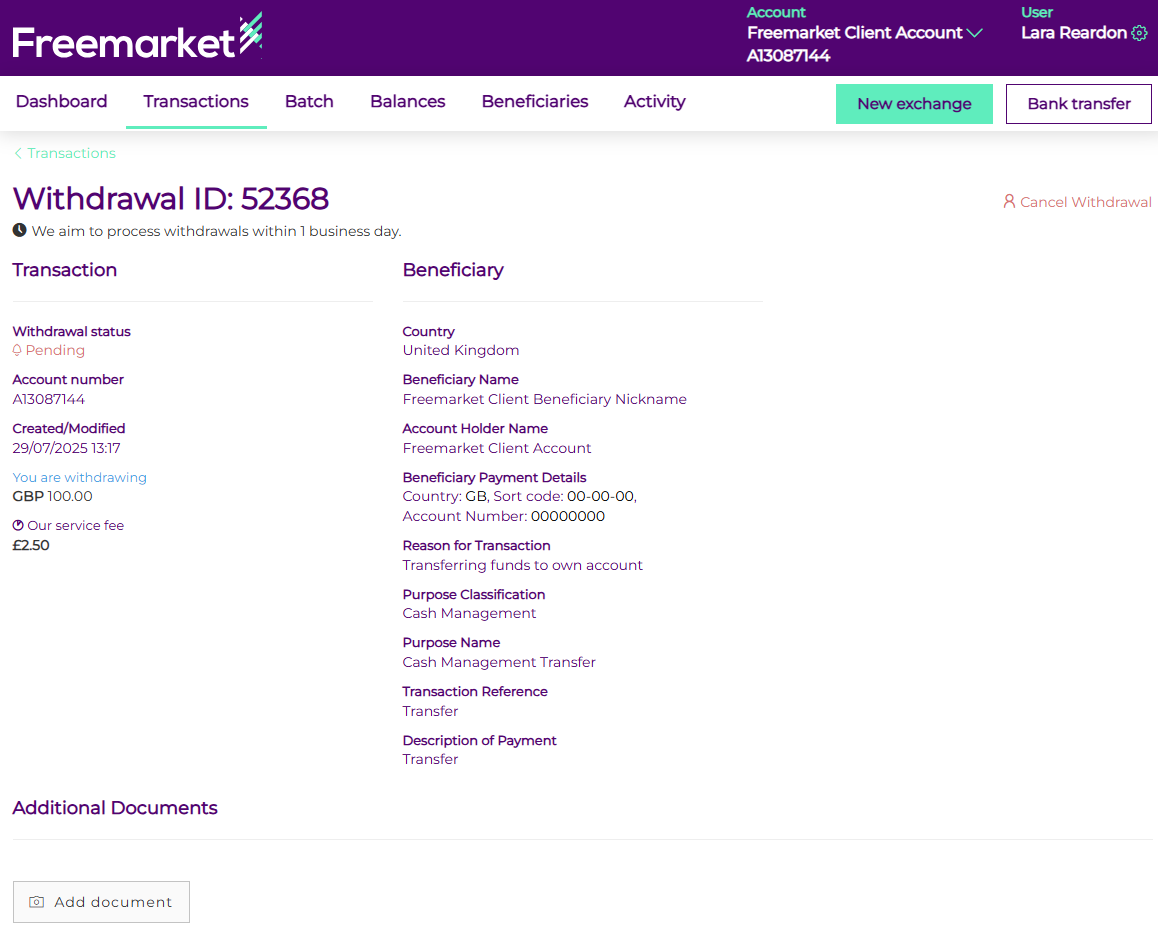Open the Beneficiaries tab
The width and height of the screenshot is (1158, 940).
click(535, 102)
